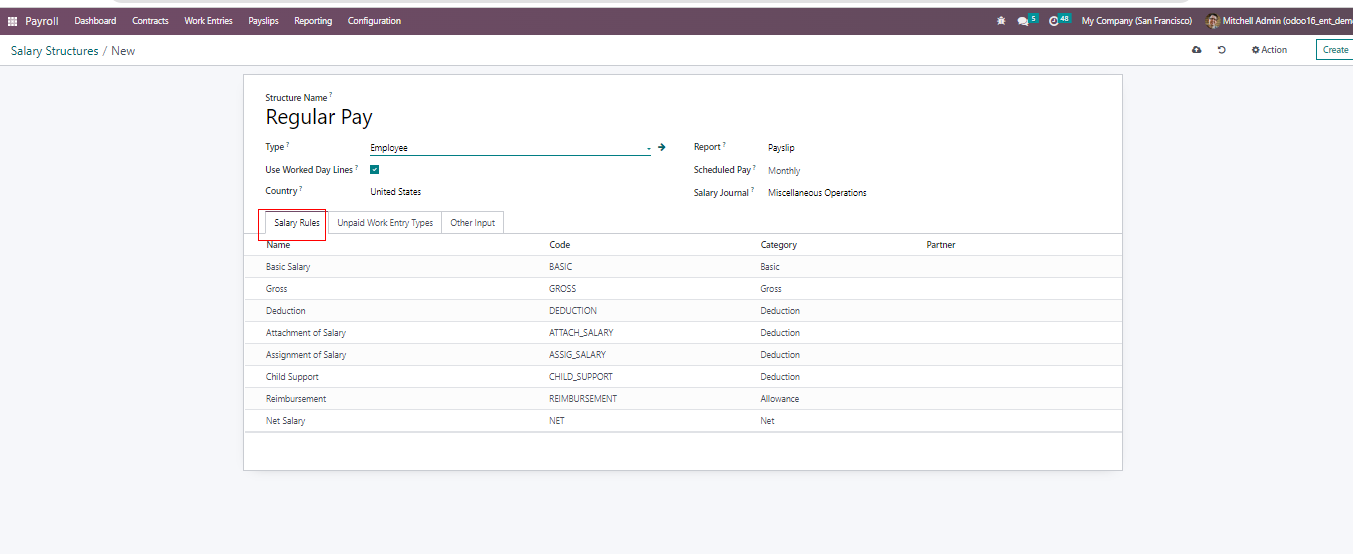Open the Type external link arrow

tap(662, 147)
